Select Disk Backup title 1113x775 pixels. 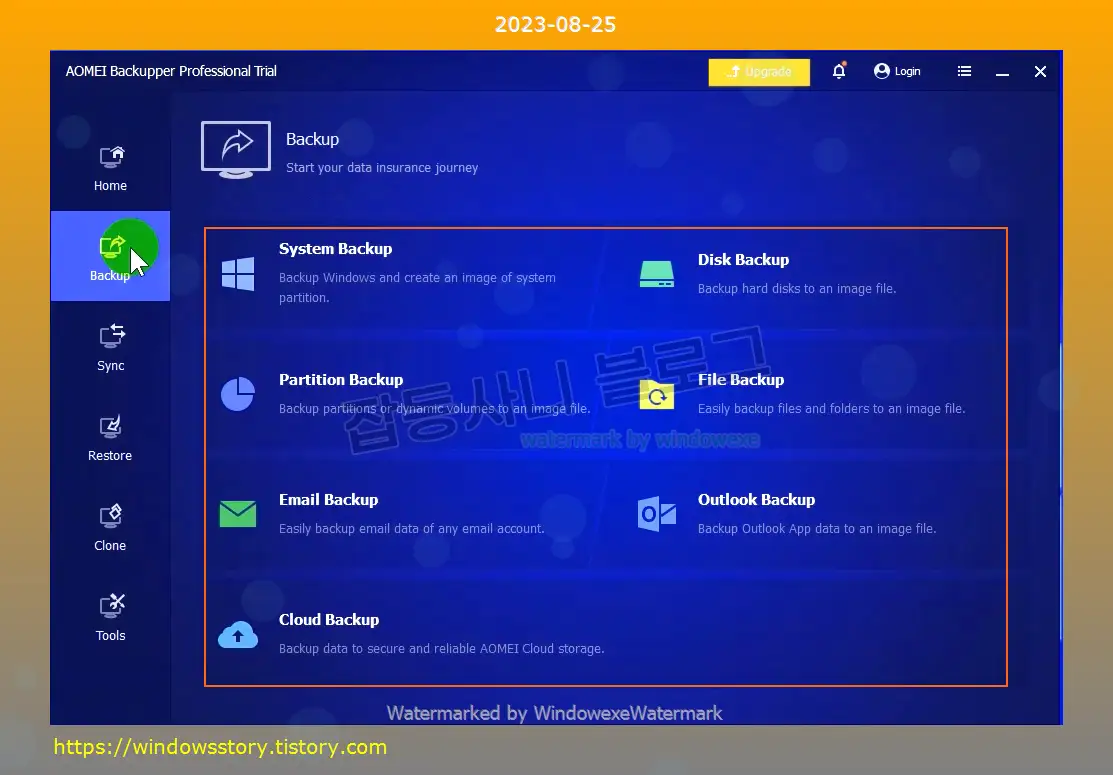pyautogui.click(x=743, y=260)
